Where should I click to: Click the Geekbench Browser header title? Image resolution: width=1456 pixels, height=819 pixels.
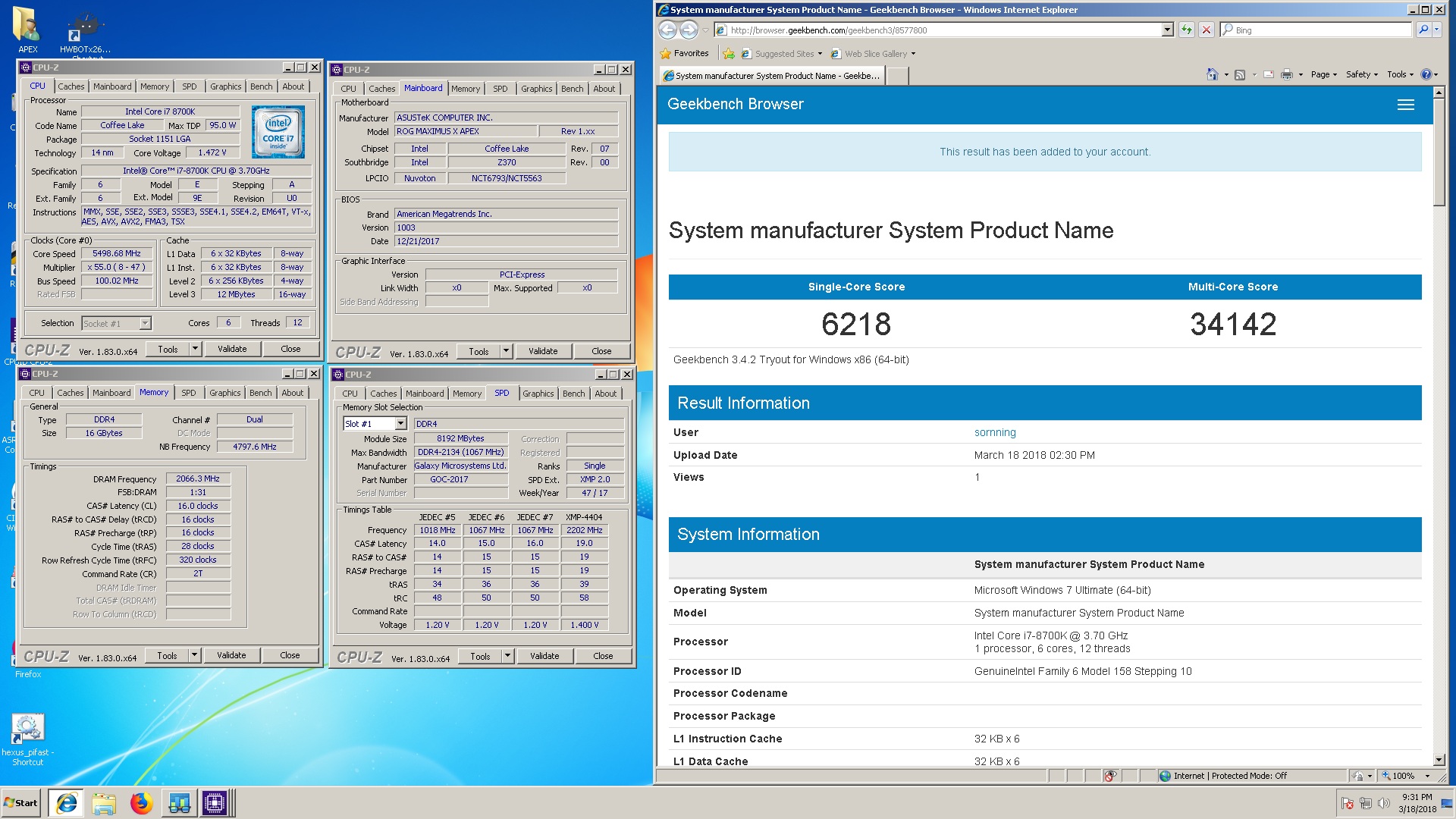click(x=736, y=104)
